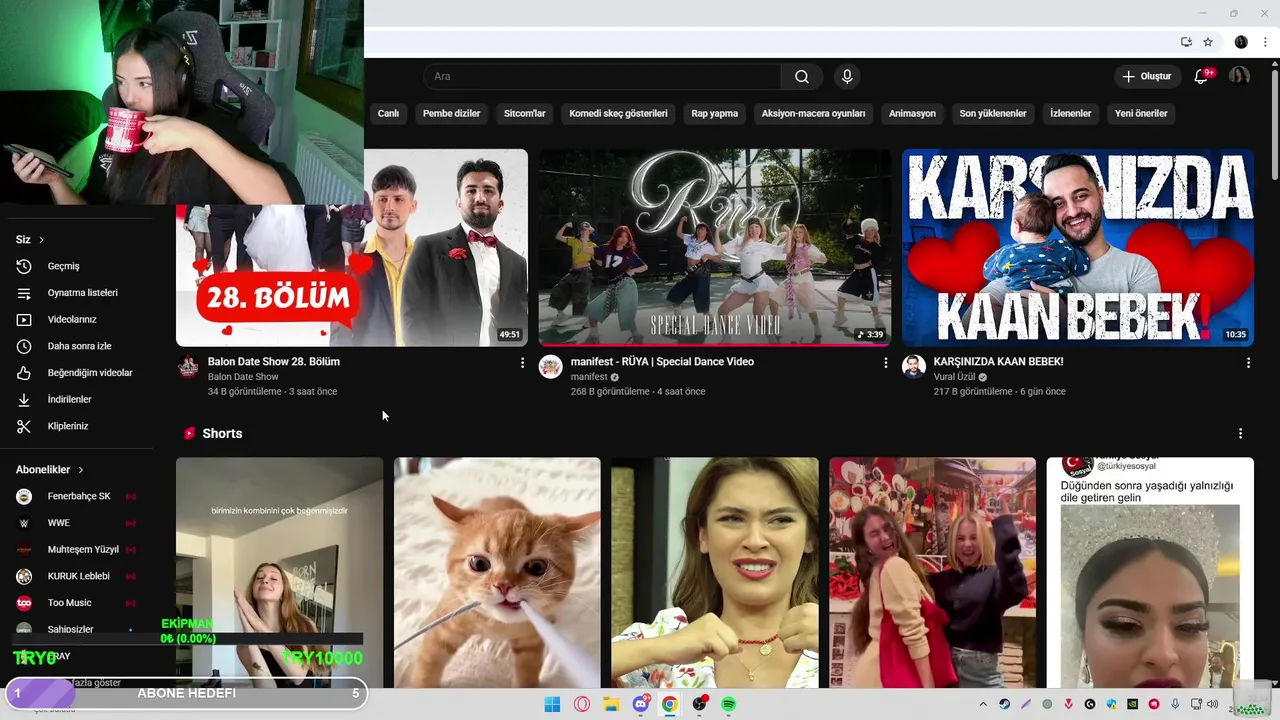
Task: Open the orange kitten Short
Action: pos(497,573)
